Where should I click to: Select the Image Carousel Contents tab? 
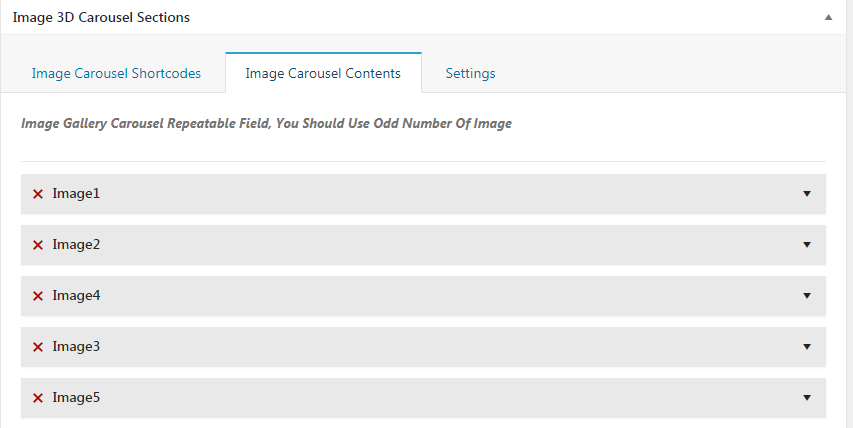tap(323, 73)
